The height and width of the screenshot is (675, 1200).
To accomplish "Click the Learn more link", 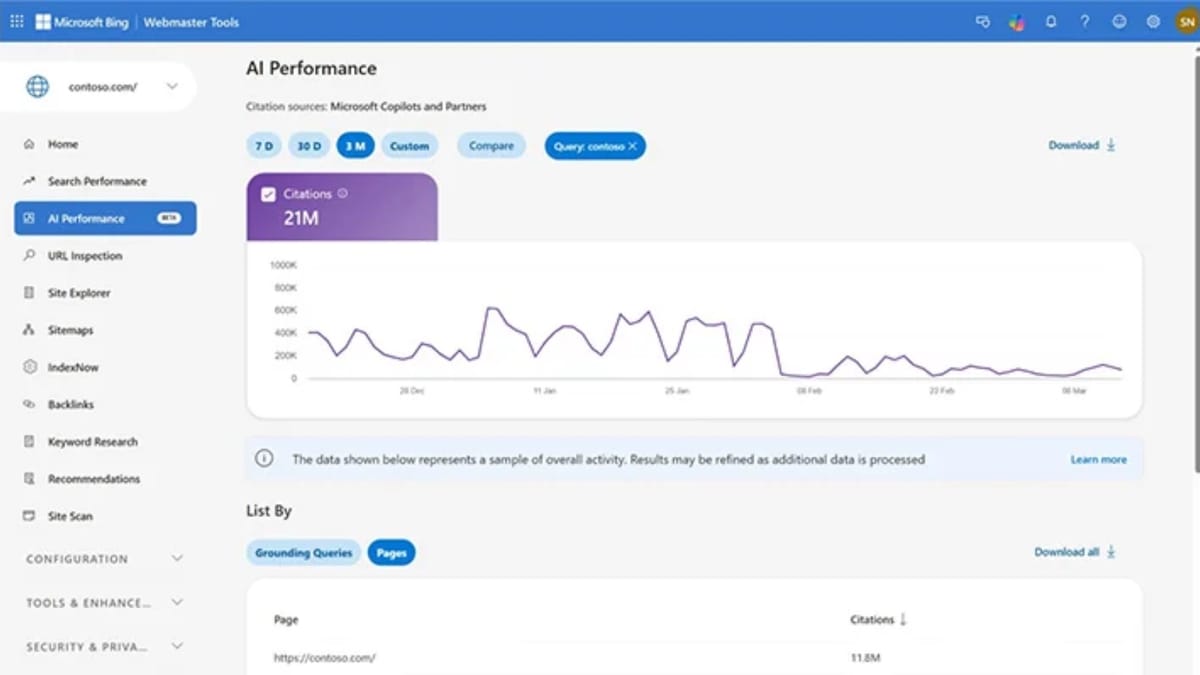I will pos(1098,459).
